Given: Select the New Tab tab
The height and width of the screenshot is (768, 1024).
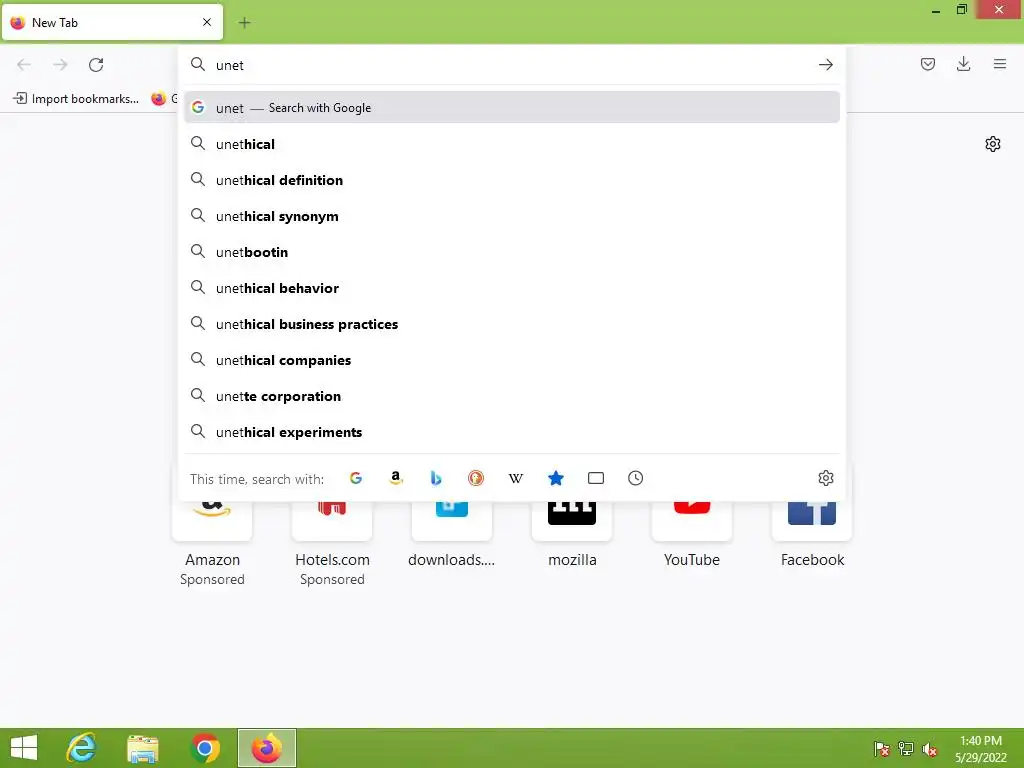Looking at the screenshot, I should [x=112, y=22].
